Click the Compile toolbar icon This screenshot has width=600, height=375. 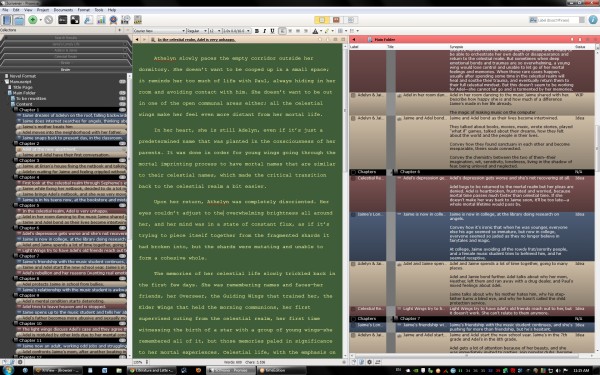point(125,20)
